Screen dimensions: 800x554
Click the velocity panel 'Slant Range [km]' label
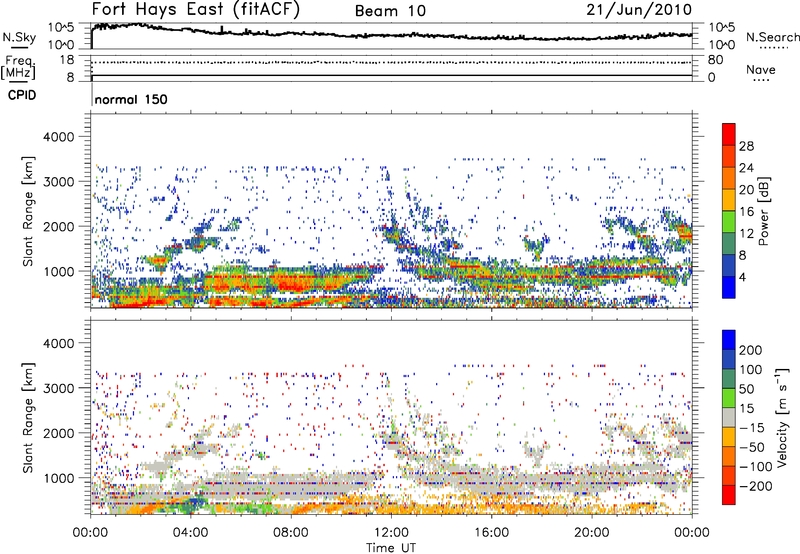pos(28,417)
